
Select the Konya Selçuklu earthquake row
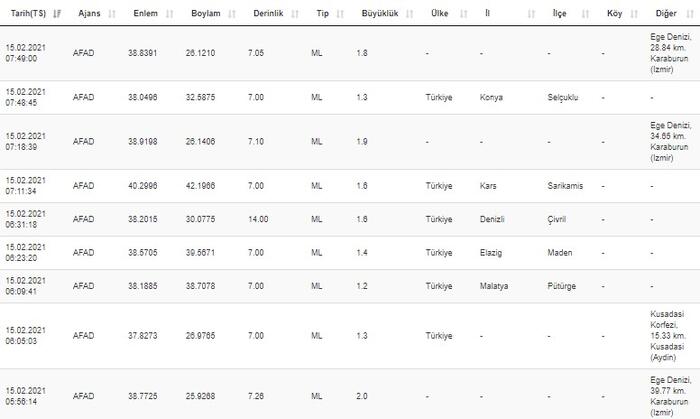click(350, 97)
